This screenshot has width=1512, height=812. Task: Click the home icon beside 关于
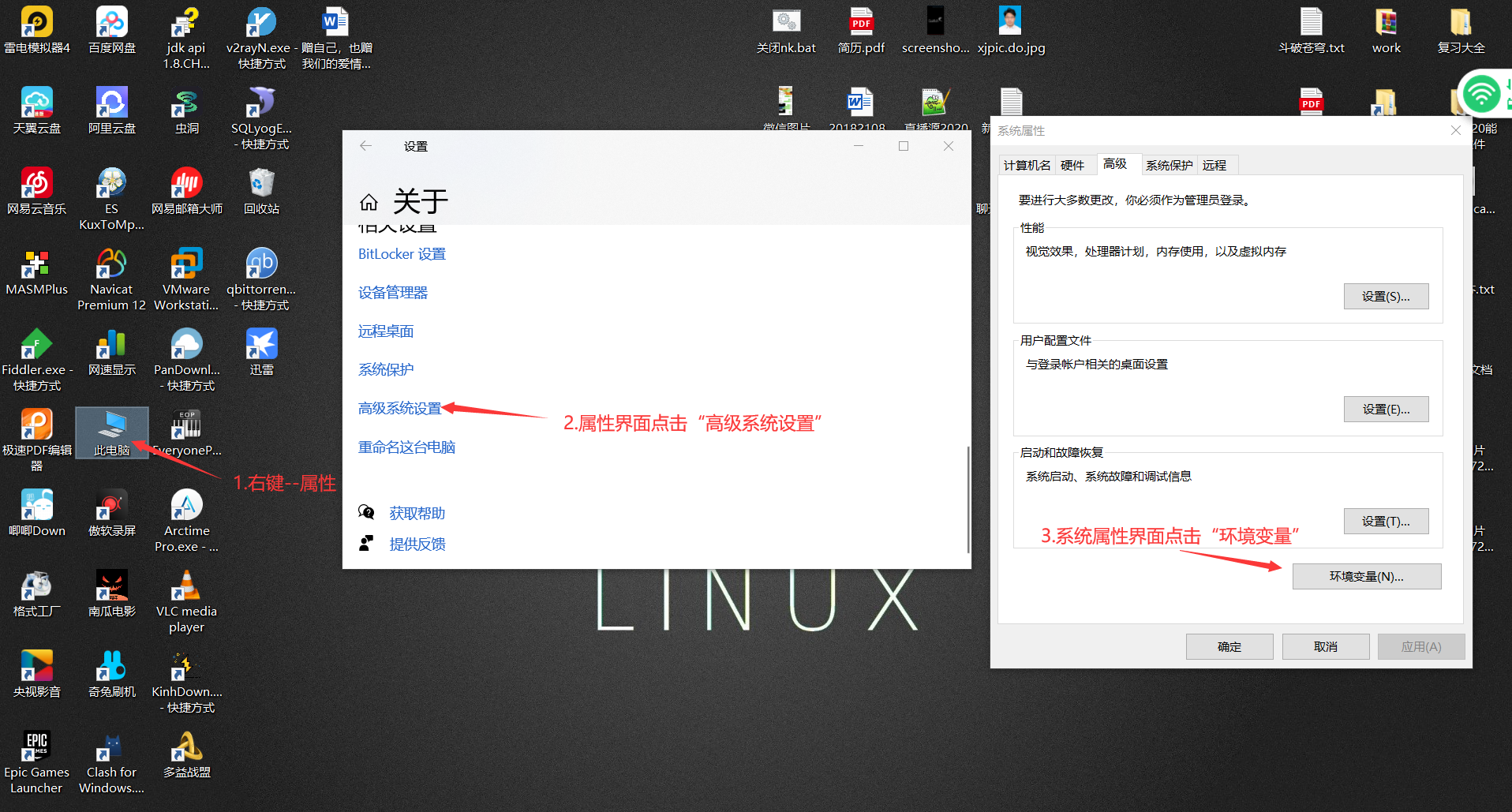369,203
